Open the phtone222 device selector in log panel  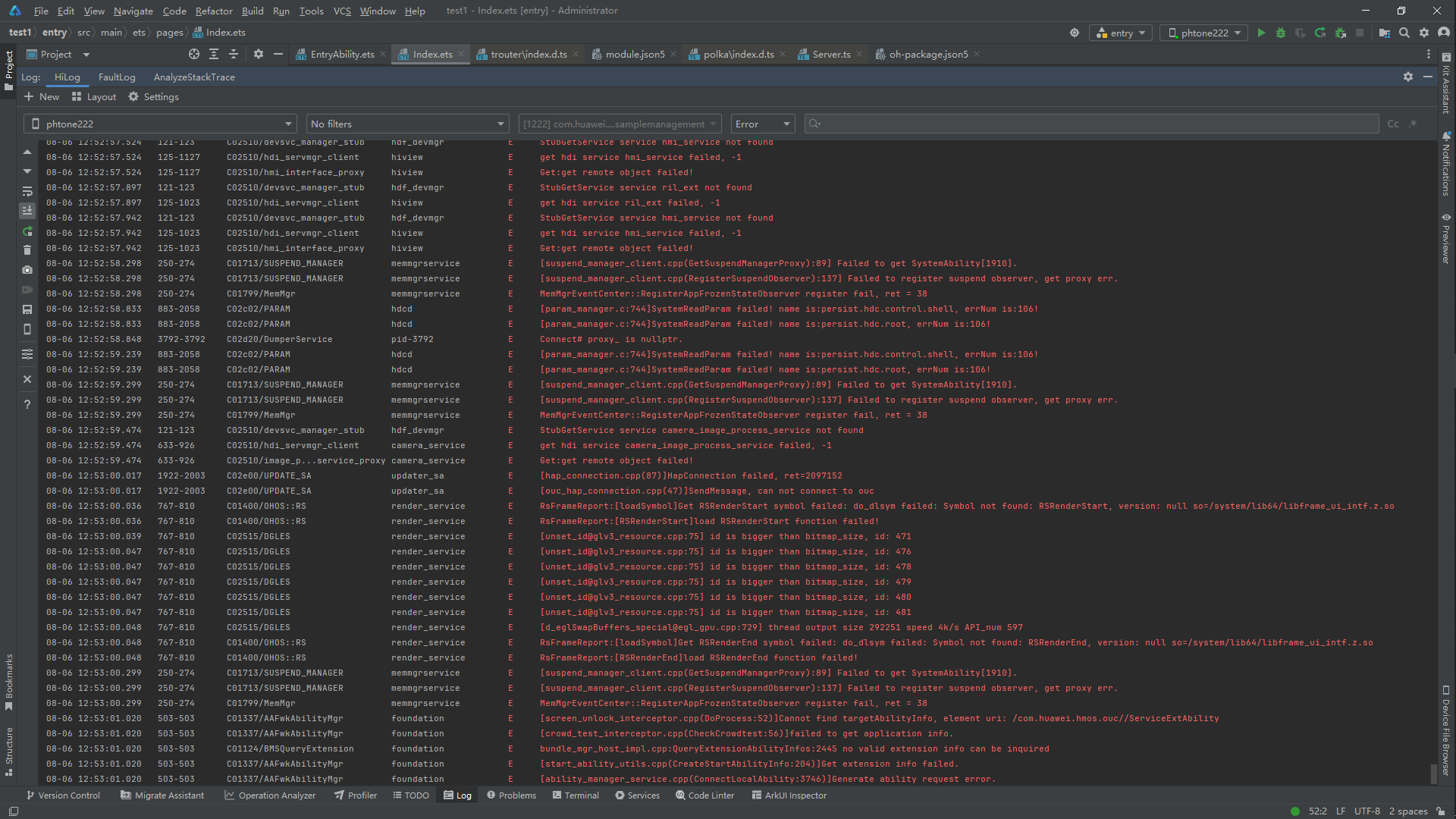[162, 124]
